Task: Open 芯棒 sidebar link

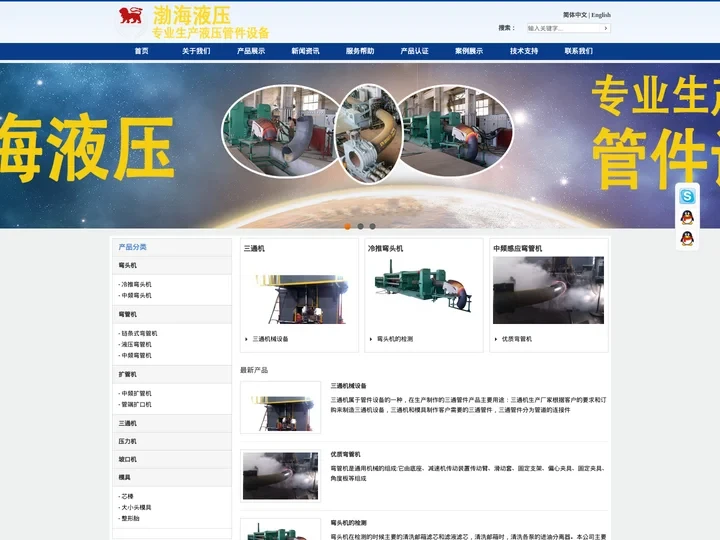Action: 127,496
